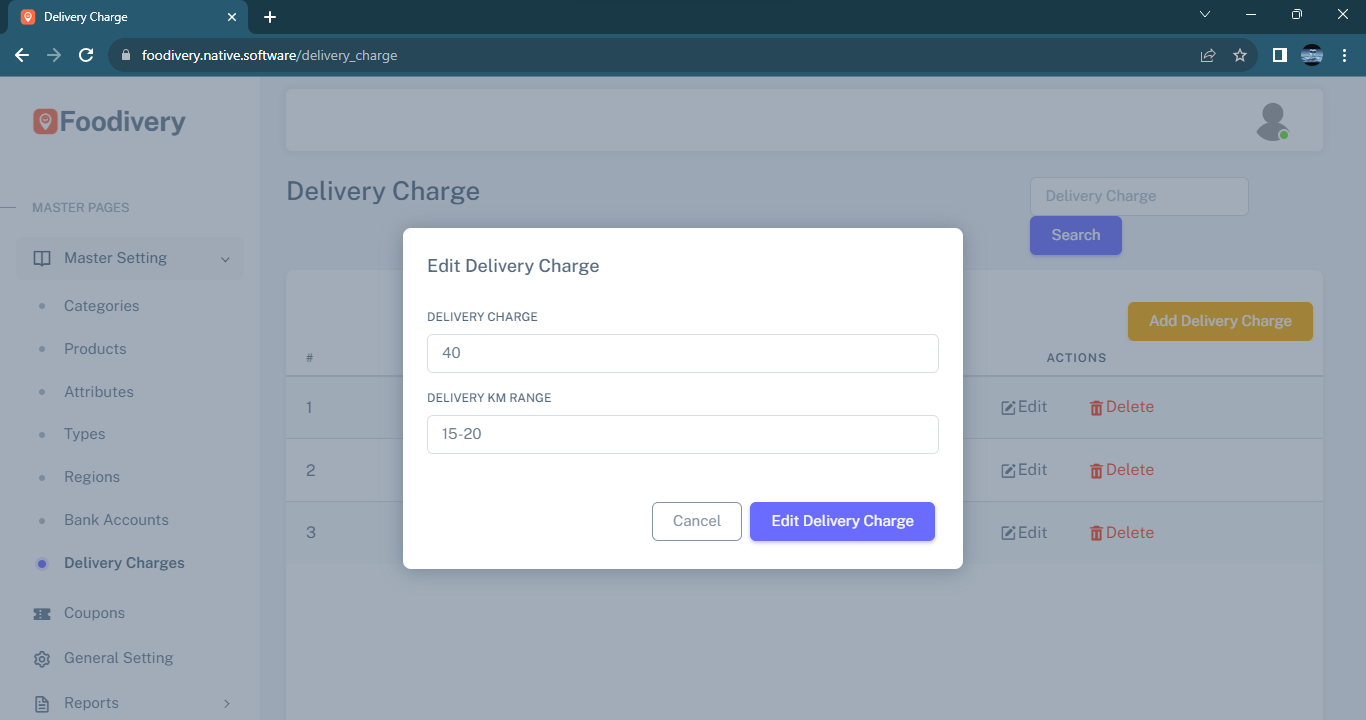Focus the Delivery Charge amount field
The width and height of the screenshot is (1366, 720).
click(x=683, y=353)
